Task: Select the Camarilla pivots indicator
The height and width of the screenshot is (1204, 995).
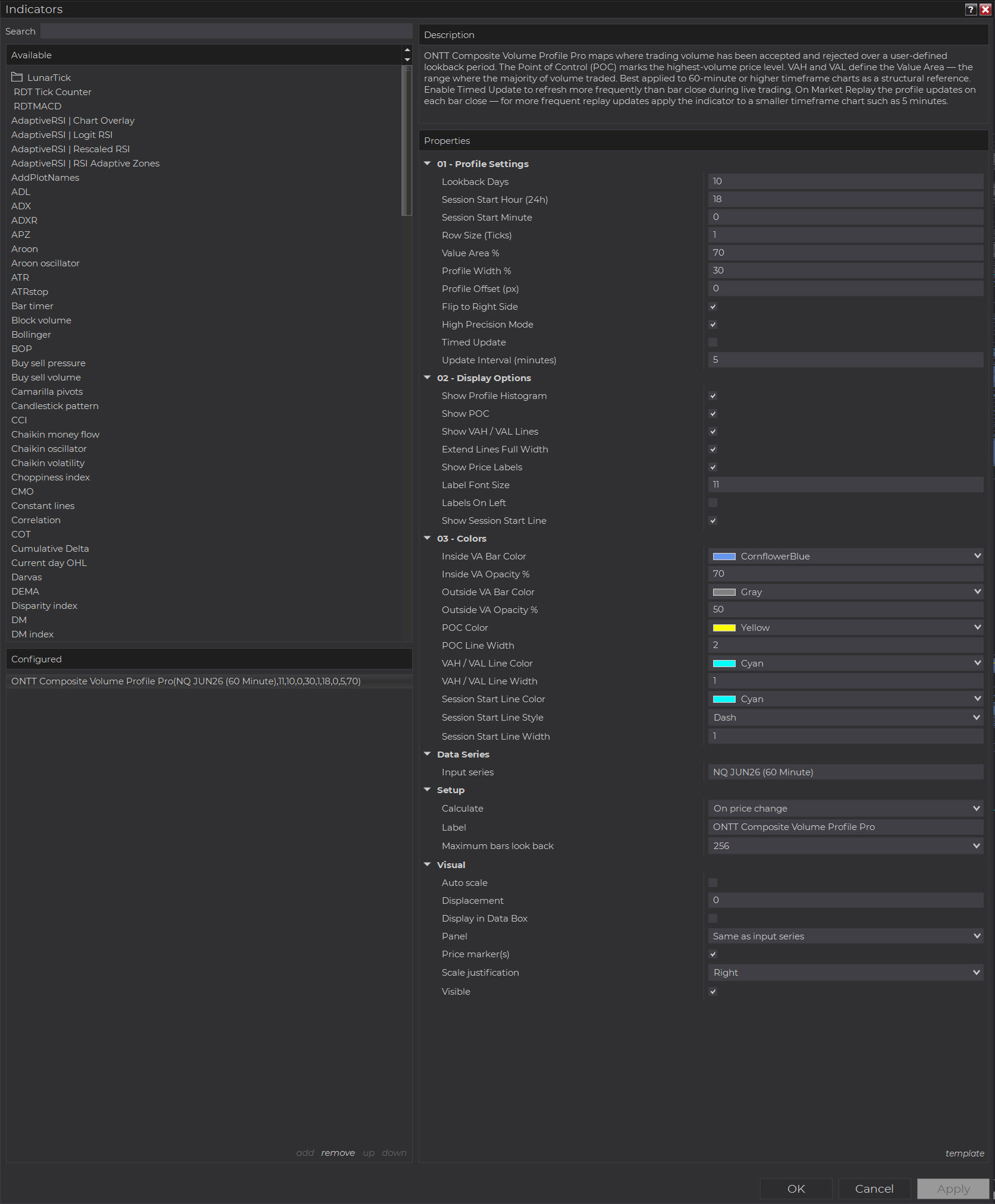Action: coord(47,392)
